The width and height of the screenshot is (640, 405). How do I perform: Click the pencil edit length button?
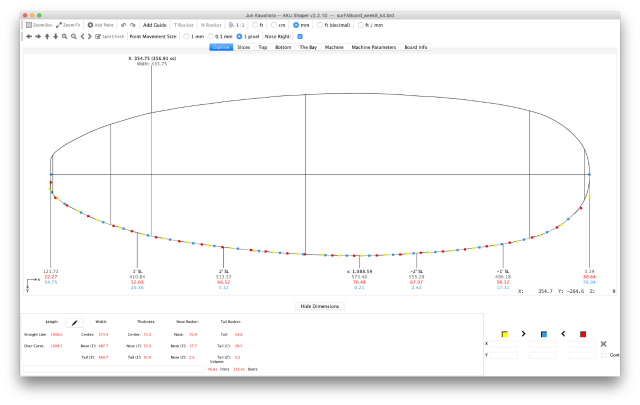point(74,323)
